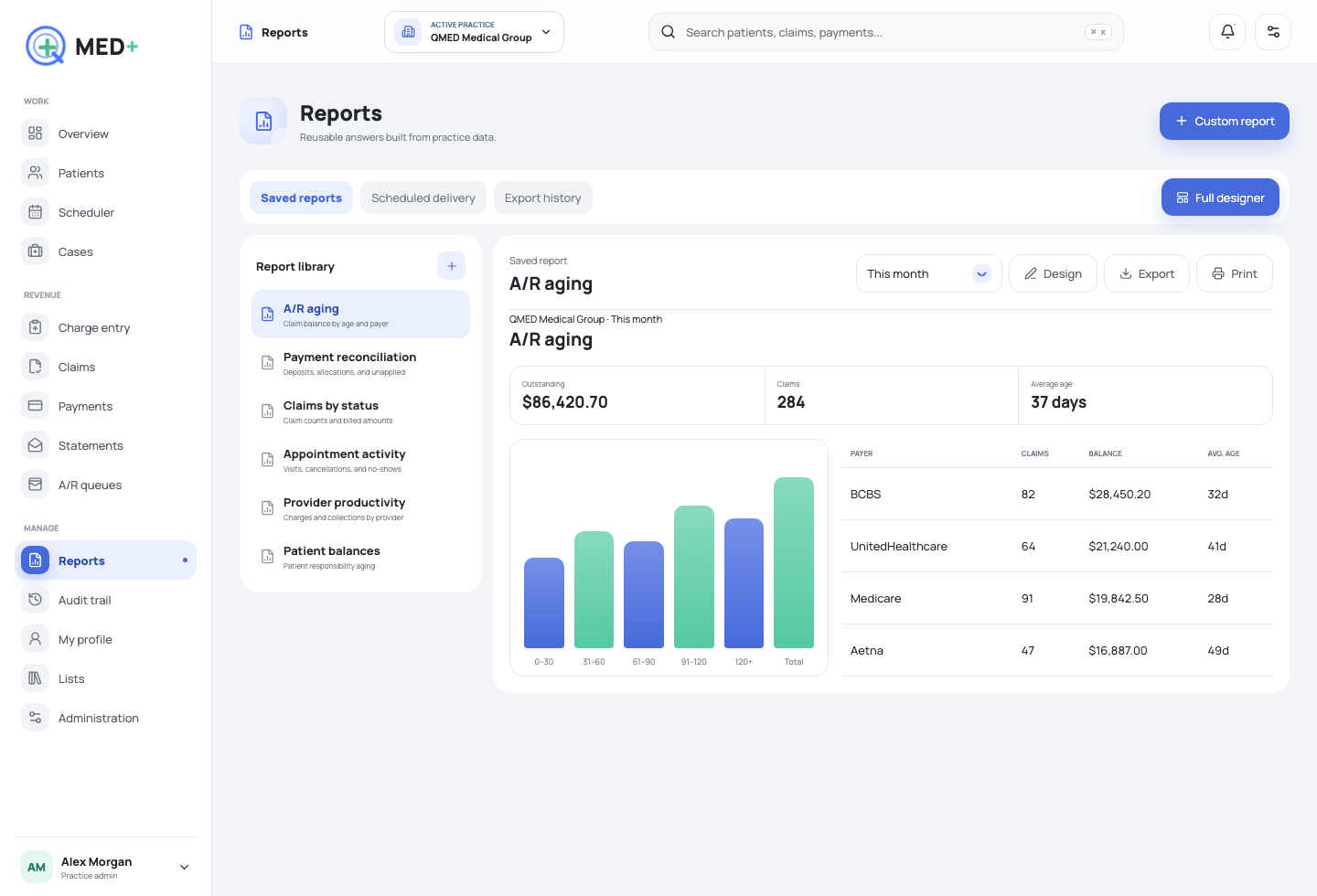Open the Cases icon in sidebar
This screenshot has width=1317, height=896.
35,251
